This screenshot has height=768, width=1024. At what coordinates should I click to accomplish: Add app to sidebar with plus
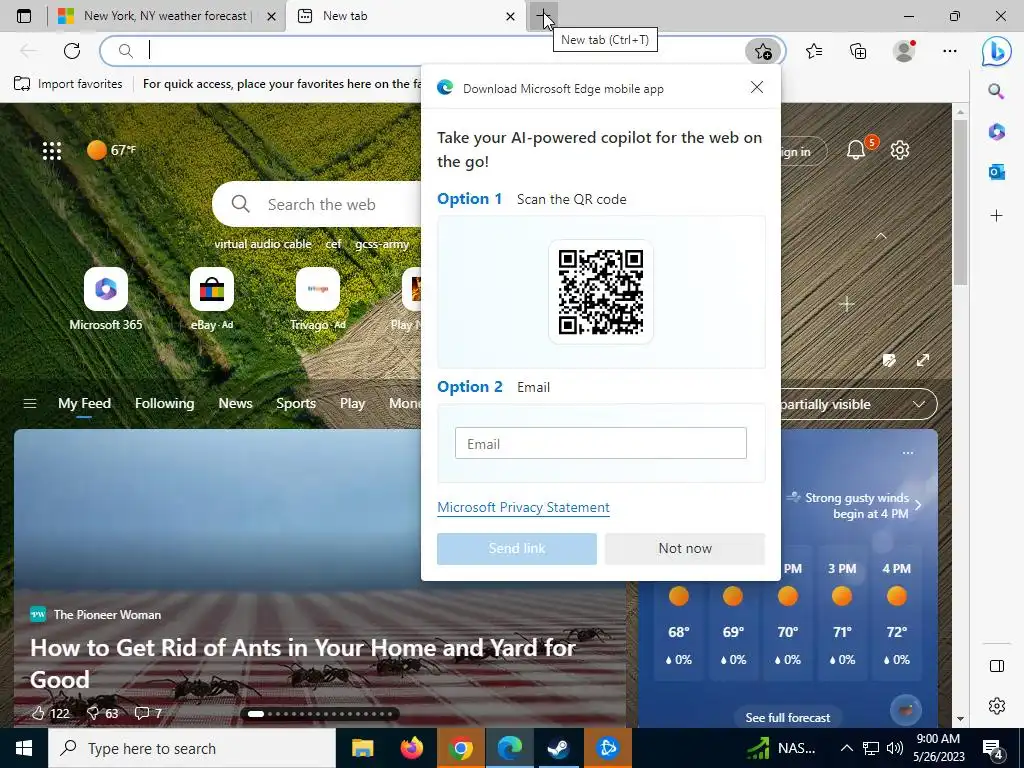click(x=996, y=216)
